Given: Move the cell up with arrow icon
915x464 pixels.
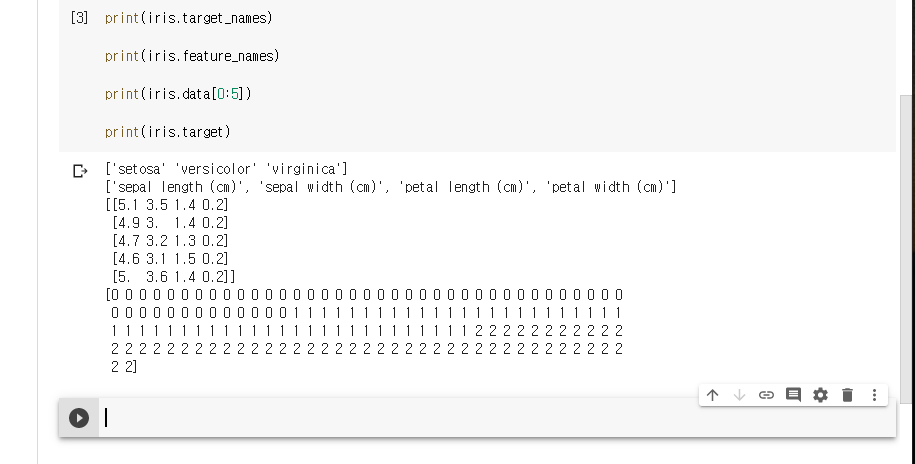Looking at the screenshot, I should click(712, 395).
